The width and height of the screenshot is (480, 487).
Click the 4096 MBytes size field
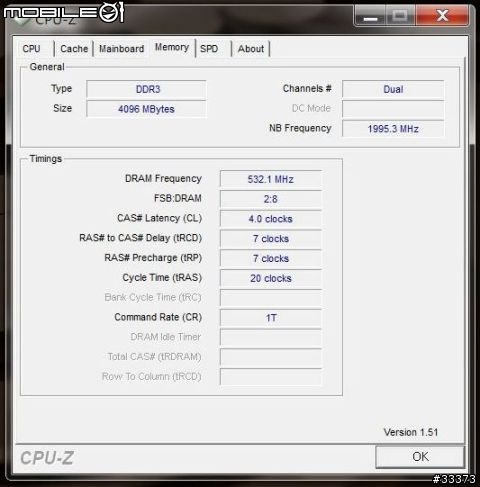pos(146,109)
